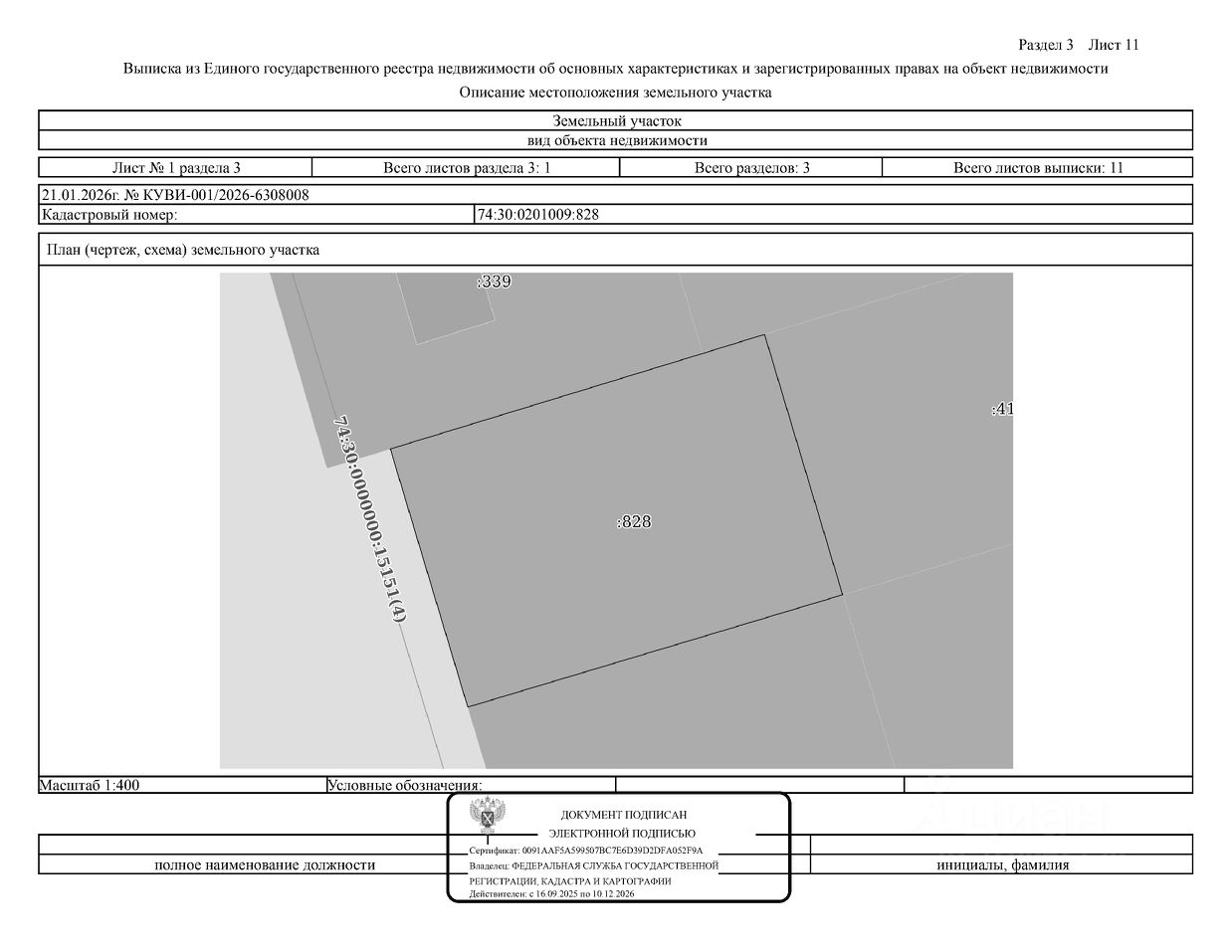Select the title line starting "Выписка из Единого государственного реестра"
This screenshot has height=952, width=1232.
pos(615,69)
